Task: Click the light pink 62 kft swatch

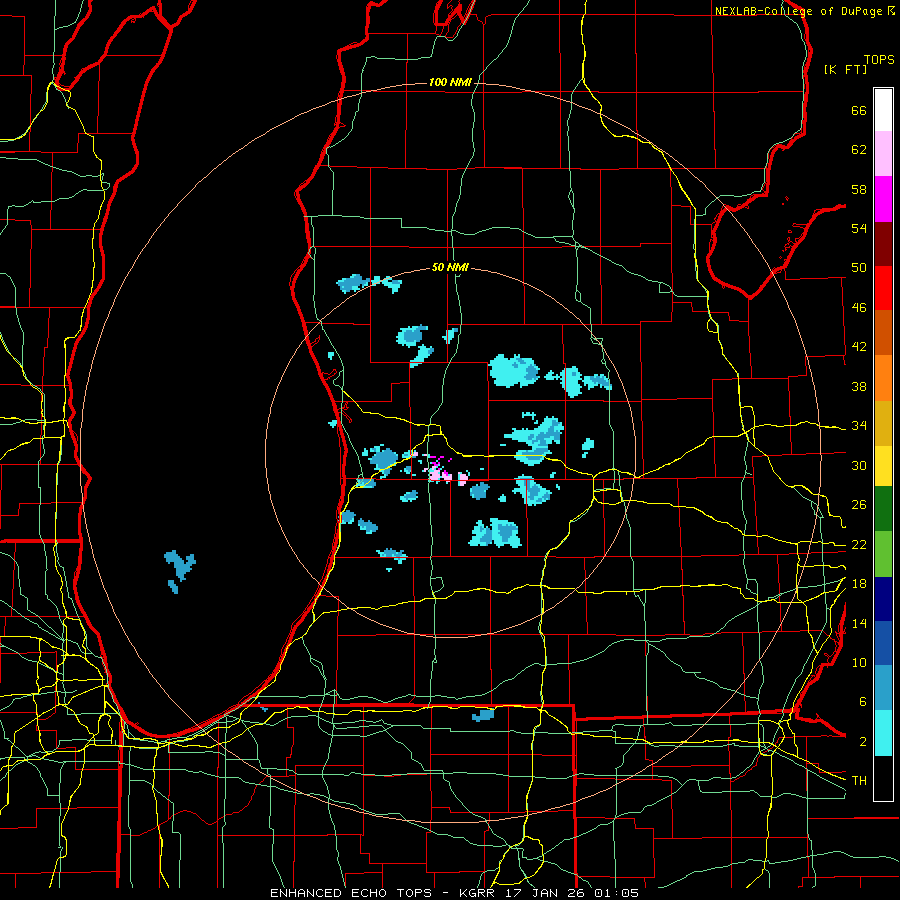Action: (883, 154)
